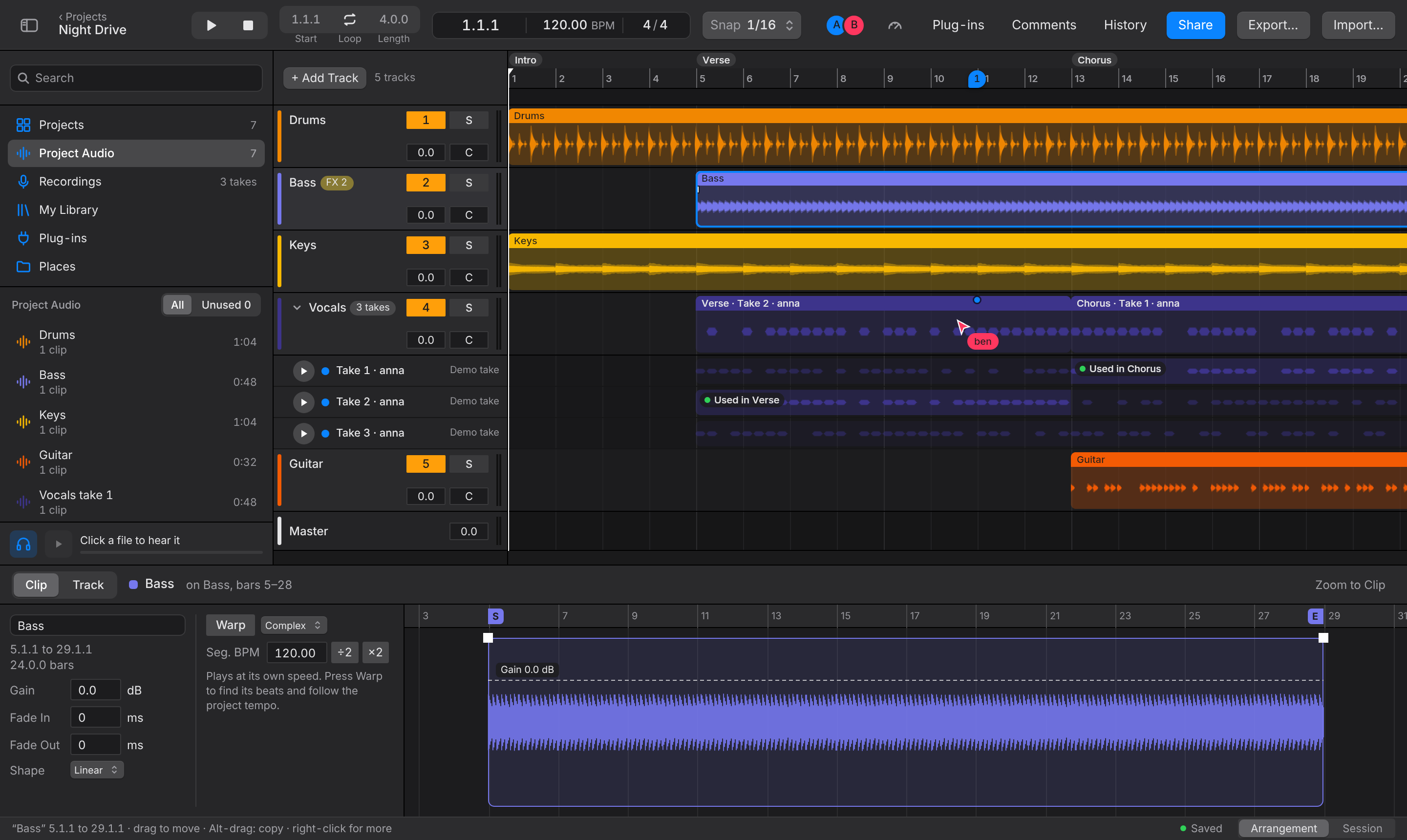The height and width of the screenshot is (840, 1407).
Task: Stop playback with the Stop button
Action: tap(248, 25)
